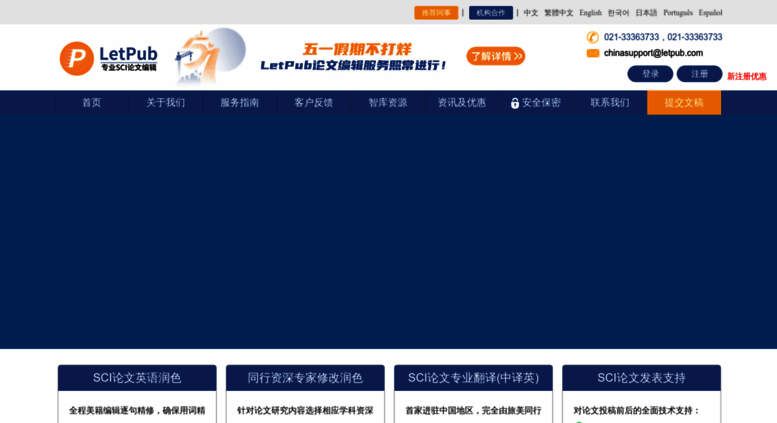
Task: Open 客户反馈 menu item
Action: click(314, 103)
